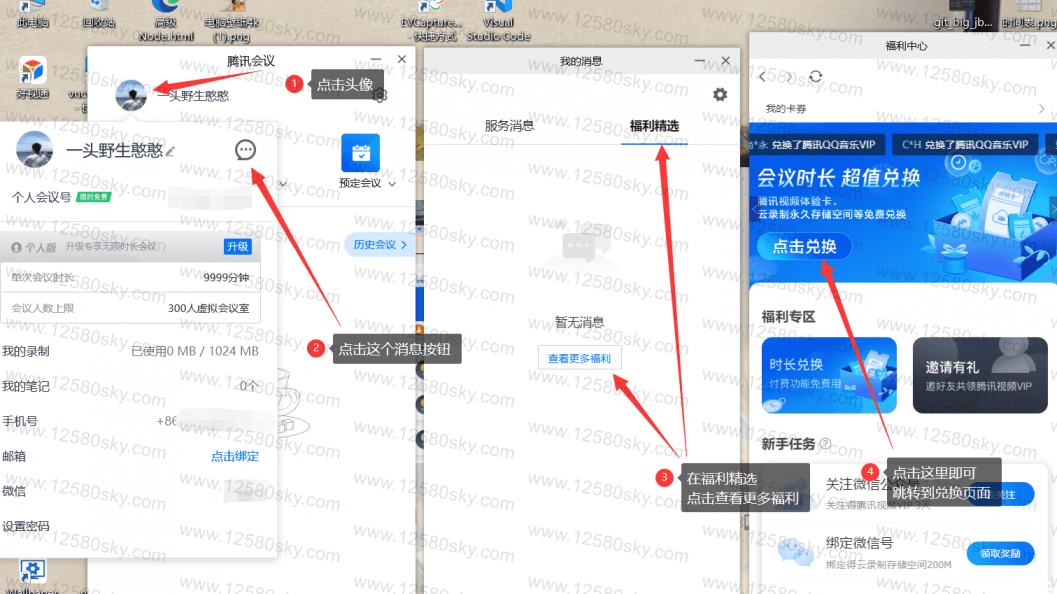This screenshot has width=1057, height=594.
Task: Open the 邀请有礼 card
Action: [980, 375]
